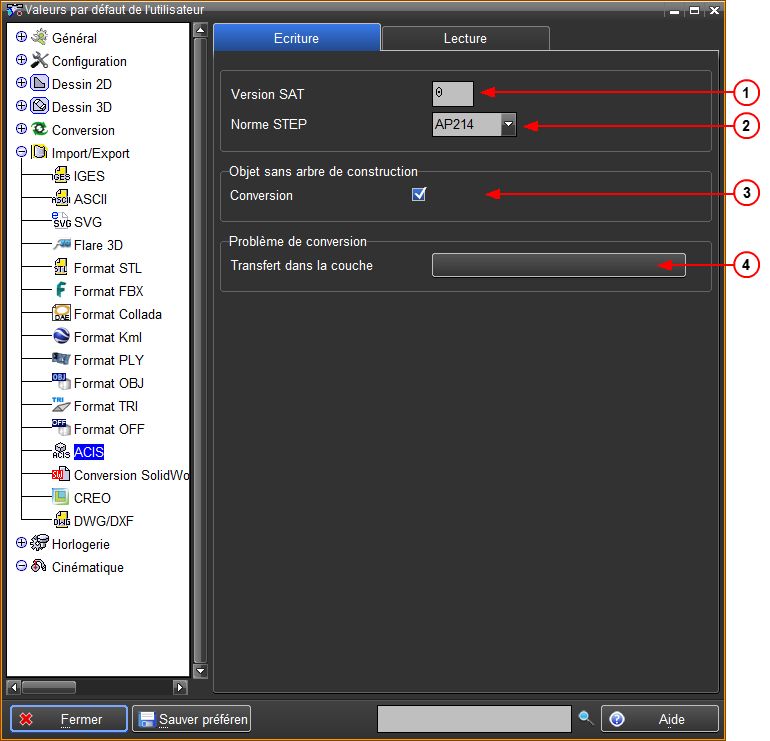Click the IGES format icon

click(60, 176)
